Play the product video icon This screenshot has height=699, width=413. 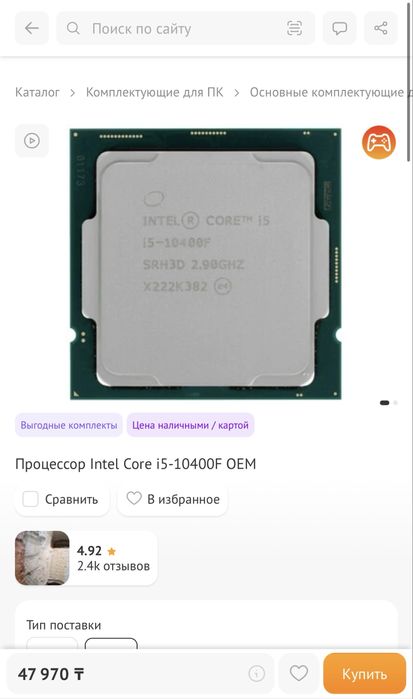(32, 141)
